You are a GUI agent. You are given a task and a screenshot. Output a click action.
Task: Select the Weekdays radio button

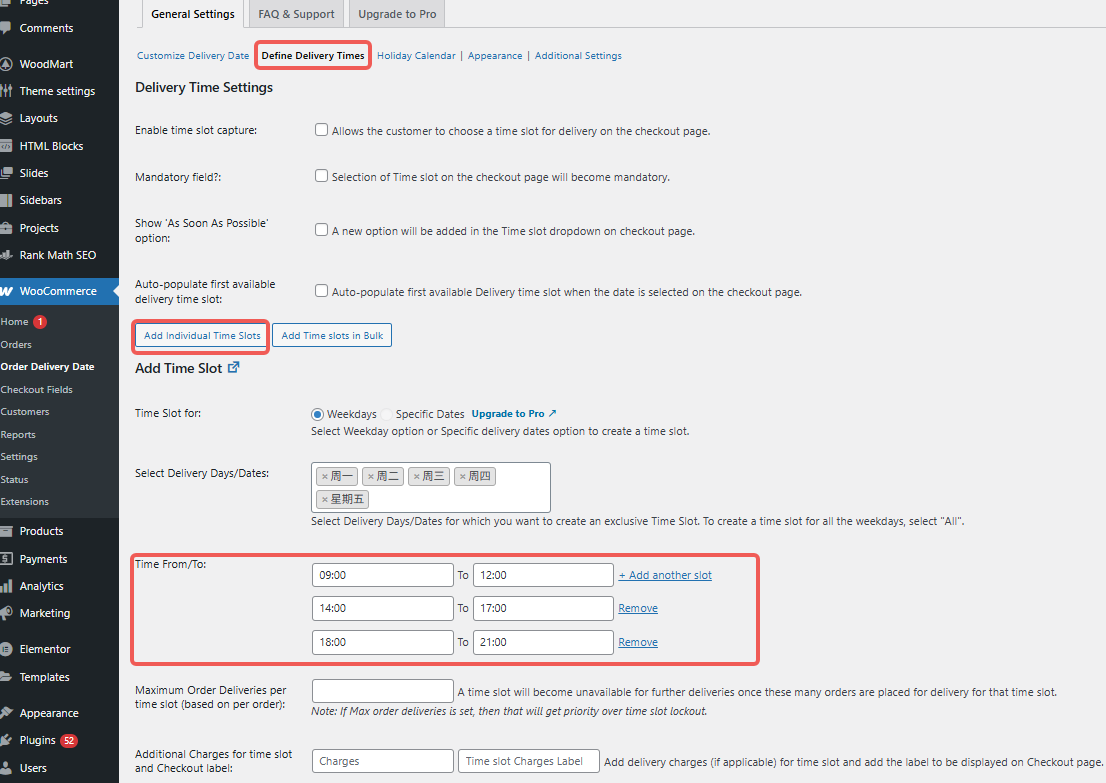coord(318,414)
